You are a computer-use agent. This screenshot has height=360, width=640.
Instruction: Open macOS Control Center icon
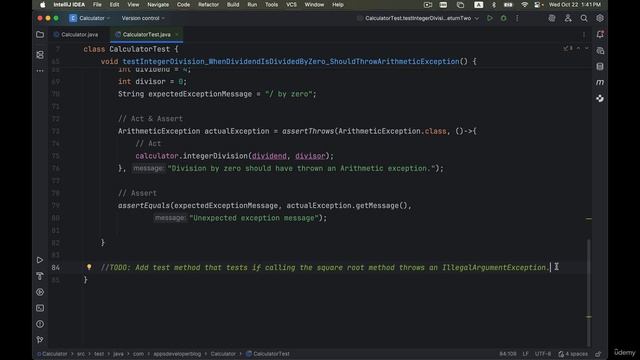[x=538, y=5]
